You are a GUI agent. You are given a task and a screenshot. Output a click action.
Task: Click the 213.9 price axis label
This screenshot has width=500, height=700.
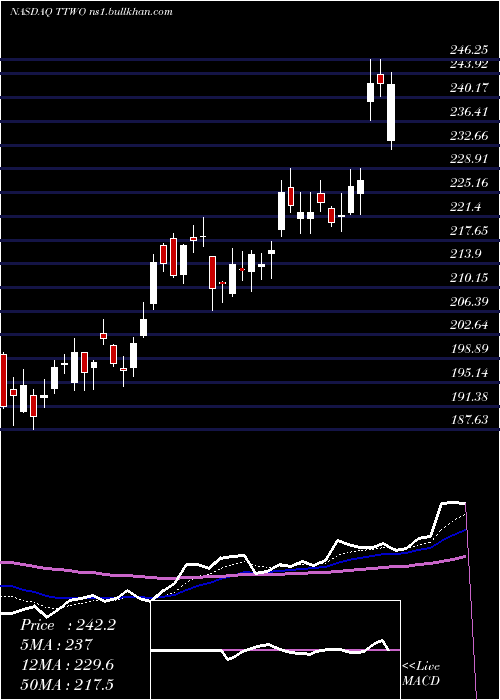pyautogui.click(x=465, y=254)
